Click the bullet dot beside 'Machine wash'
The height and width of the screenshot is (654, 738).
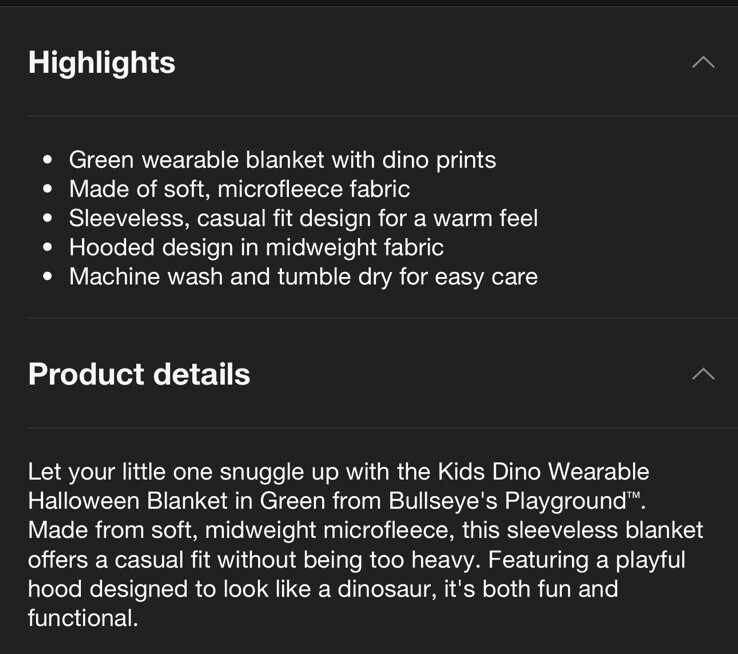click(x=47, y=277)
